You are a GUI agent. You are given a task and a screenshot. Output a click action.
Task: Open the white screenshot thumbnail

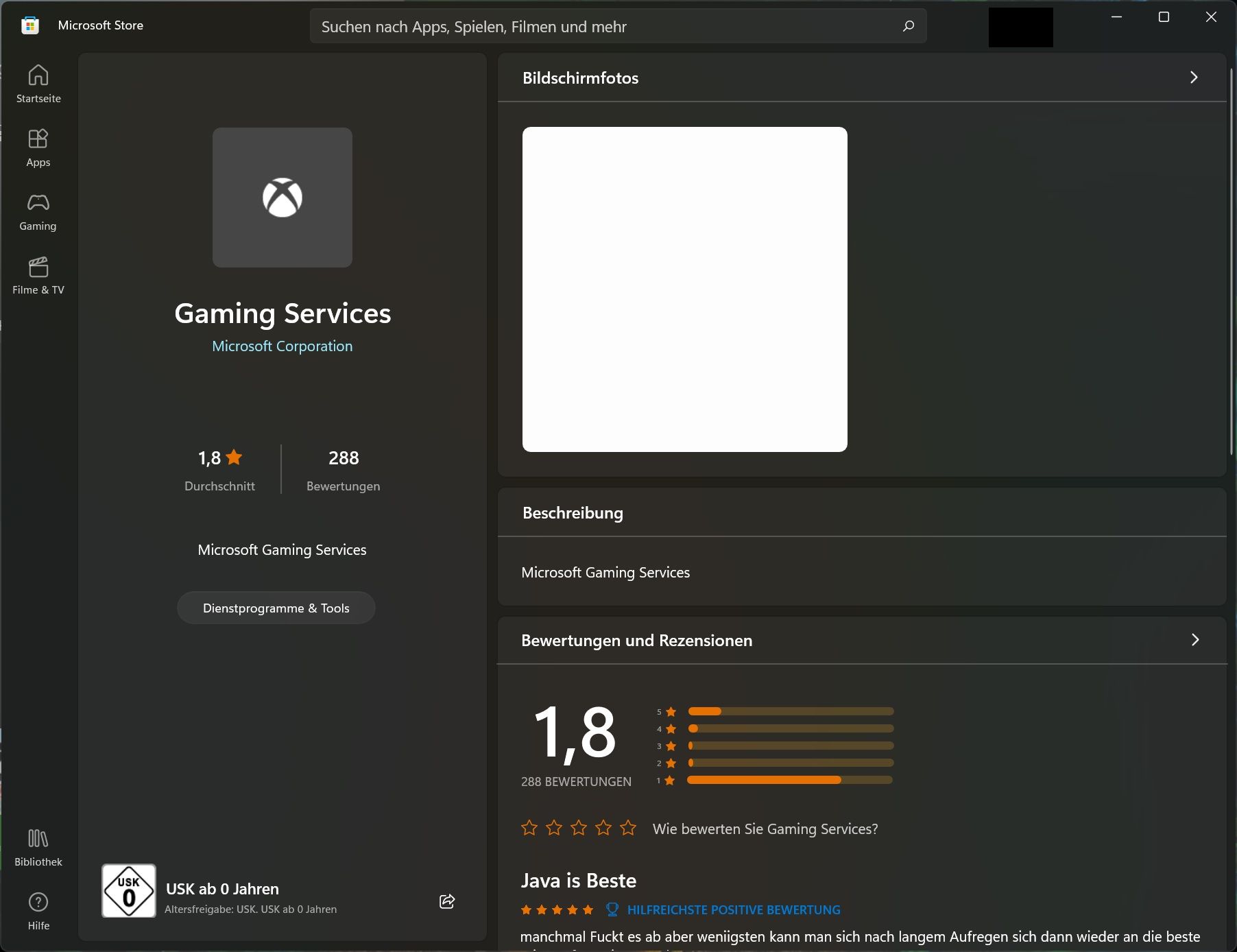[685, 289]
